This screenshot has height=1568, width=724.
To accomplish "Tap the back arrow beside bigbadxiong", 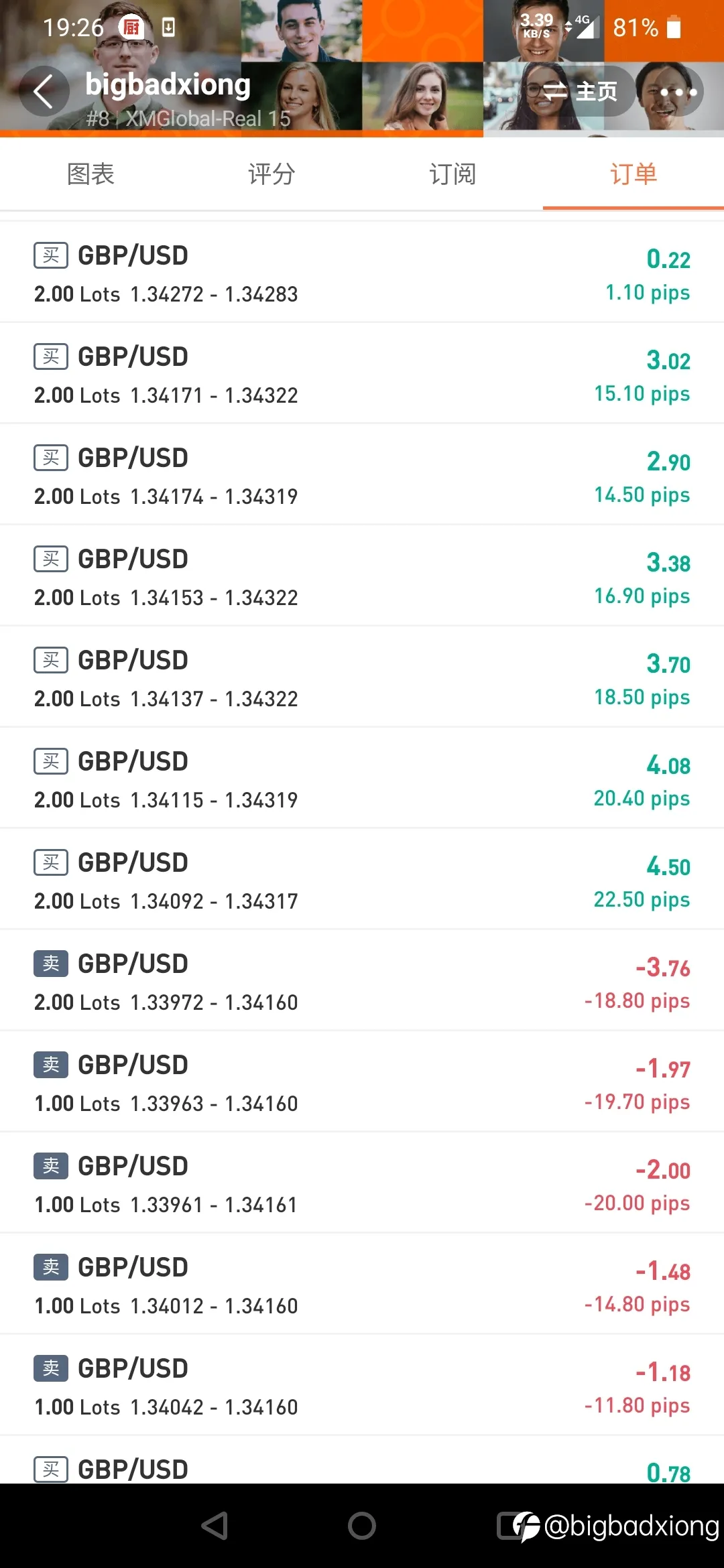I will (44, 91).
